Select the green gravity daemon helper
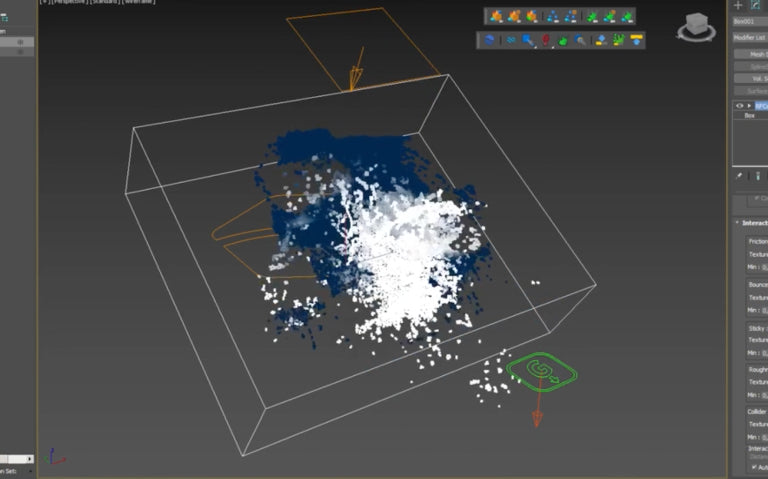Viewport: 768px width, 479px height. click(541, 372)
